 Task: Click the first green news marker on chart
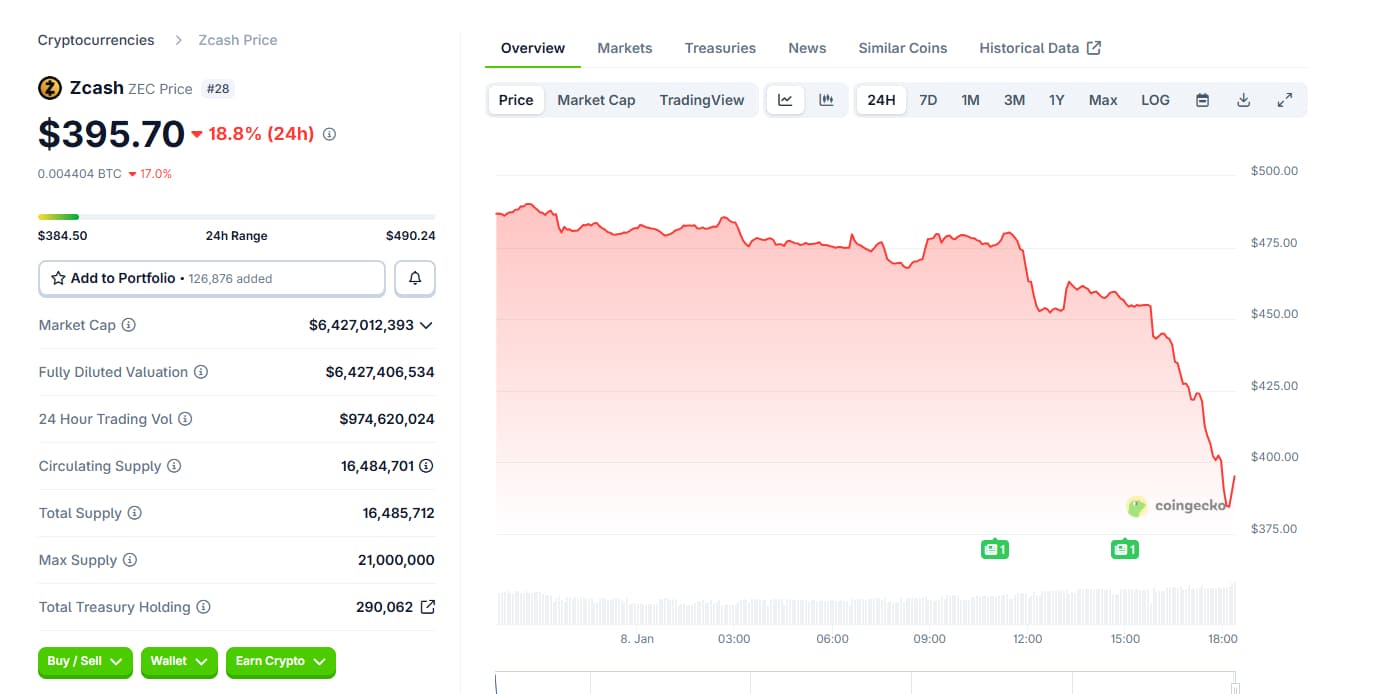point(994,548)
